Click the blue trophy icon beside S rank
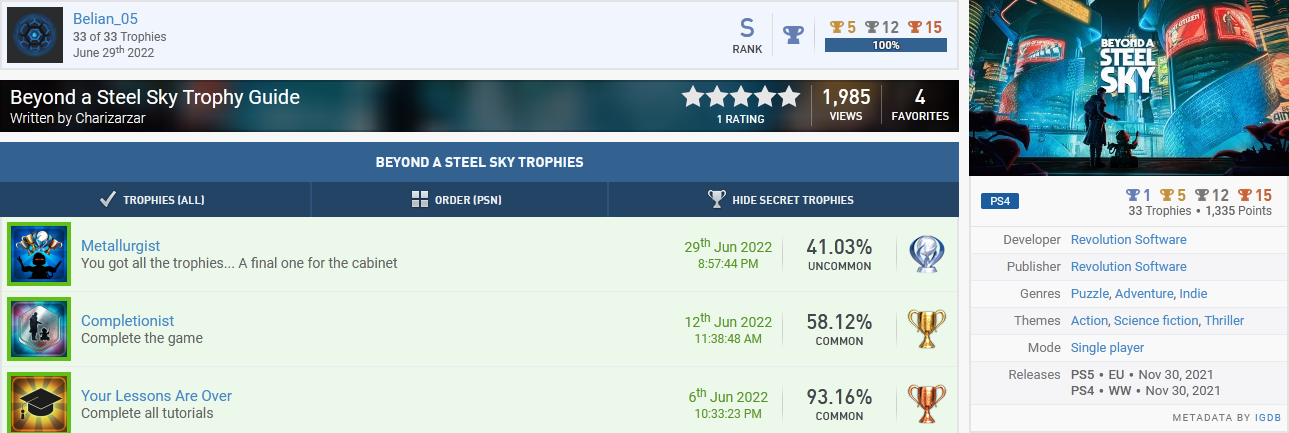 (x=793, y=36)
